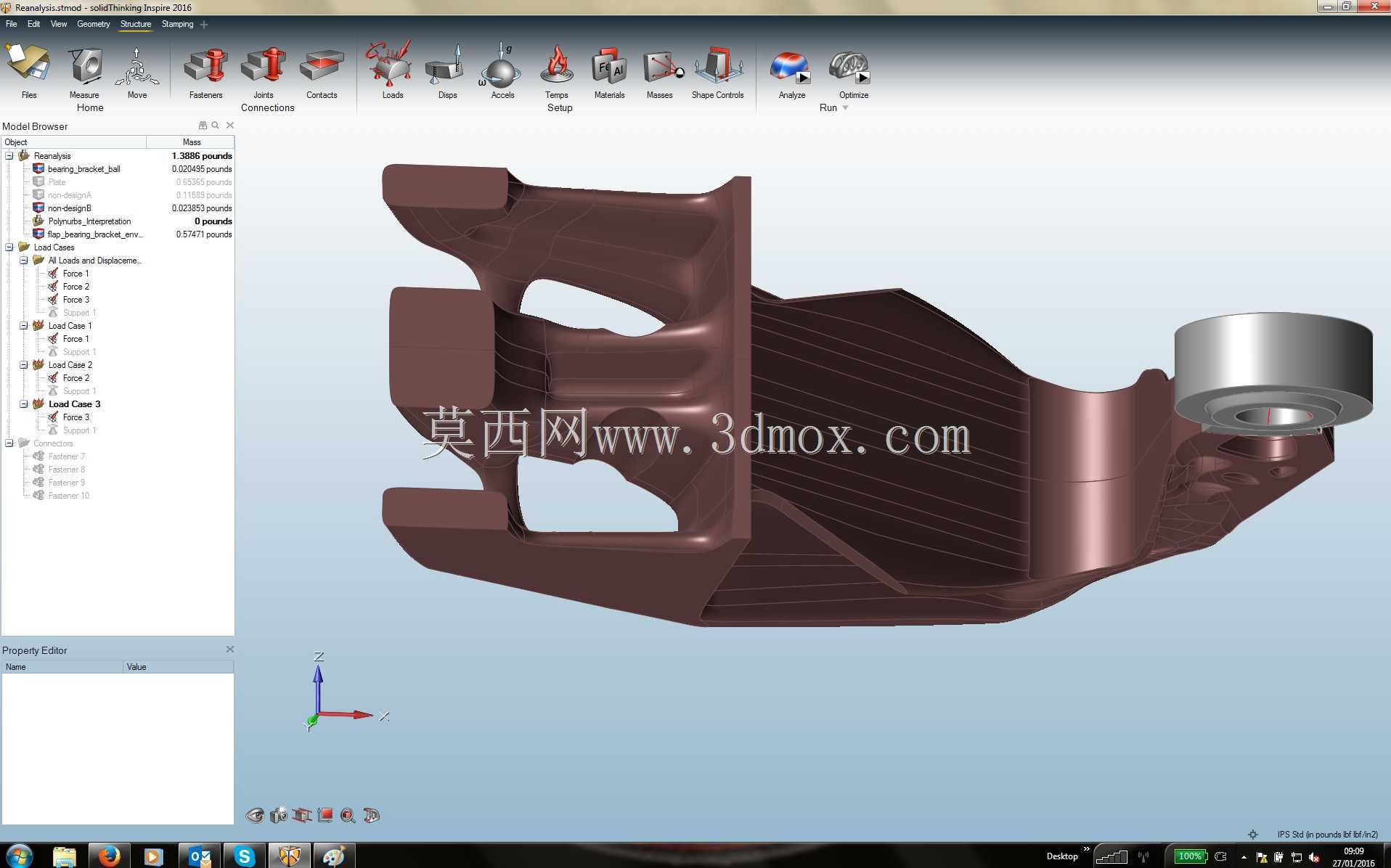Select the hidden Plate part
1391x868 pixels.
coord(57,182)
